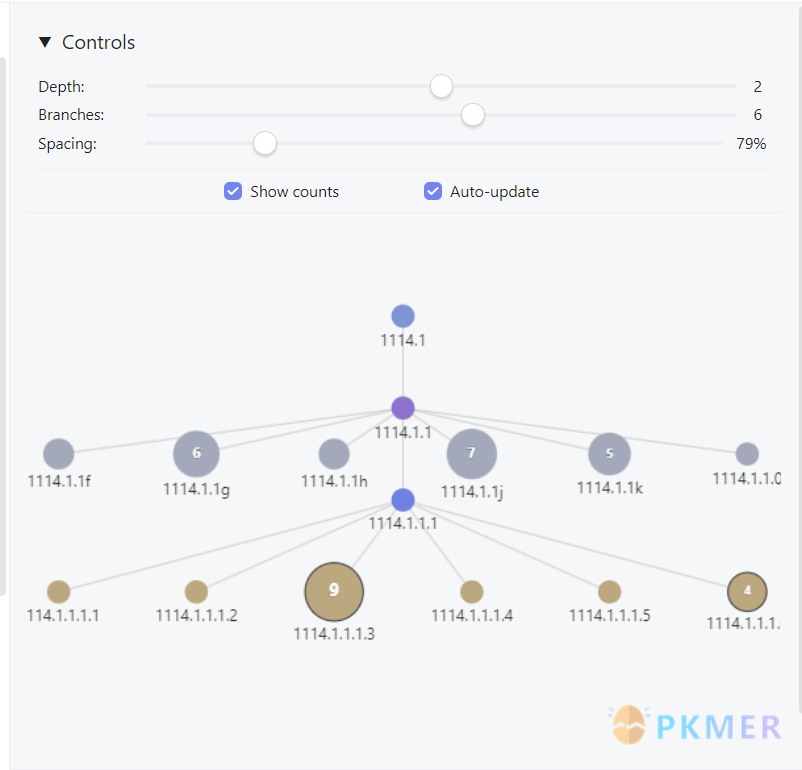Disable the Auto-update checkbox
Screen dimensions: 802x770
[x=433, y=191]
